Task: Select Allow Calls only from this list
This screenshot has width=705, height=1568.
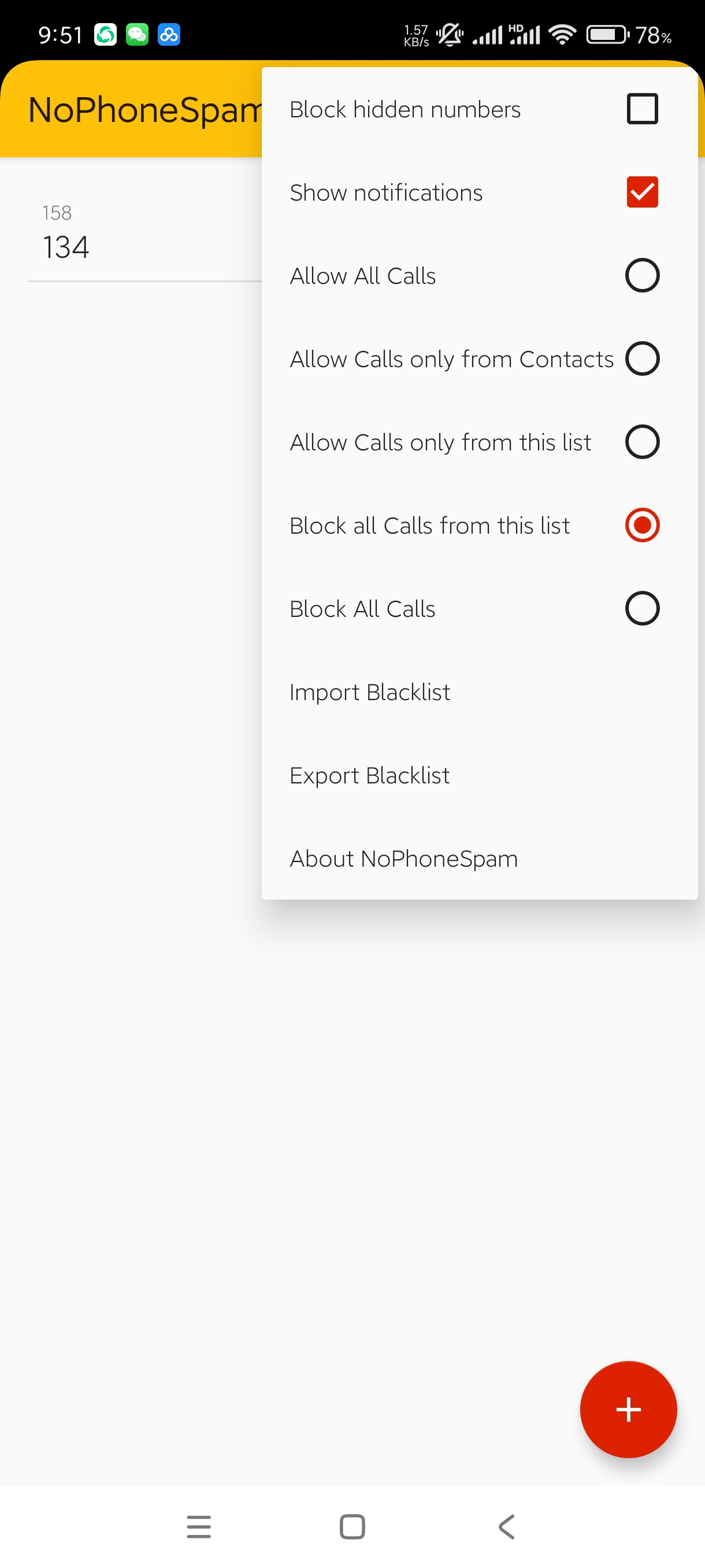Action: [x=642, y=442]
